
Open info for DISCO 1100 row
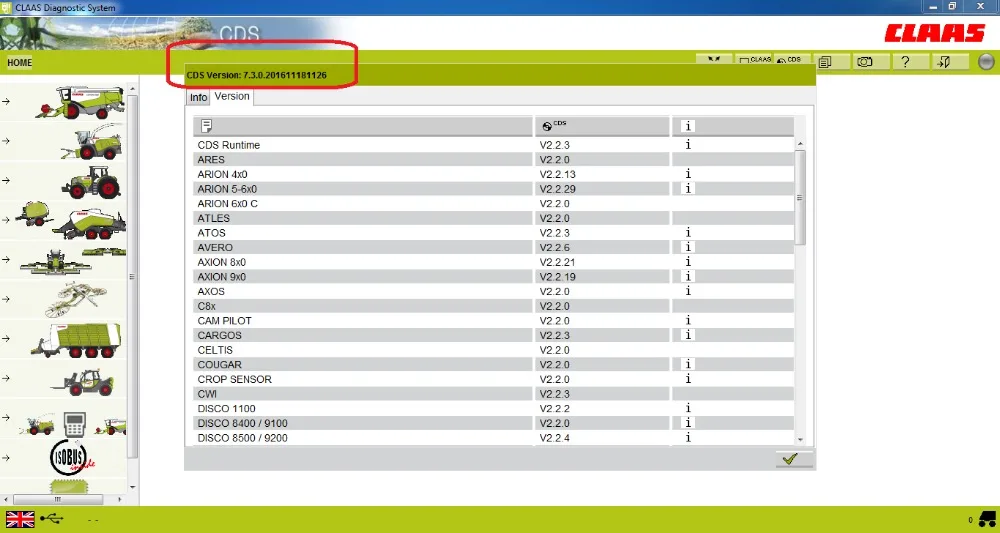[688, 409]
